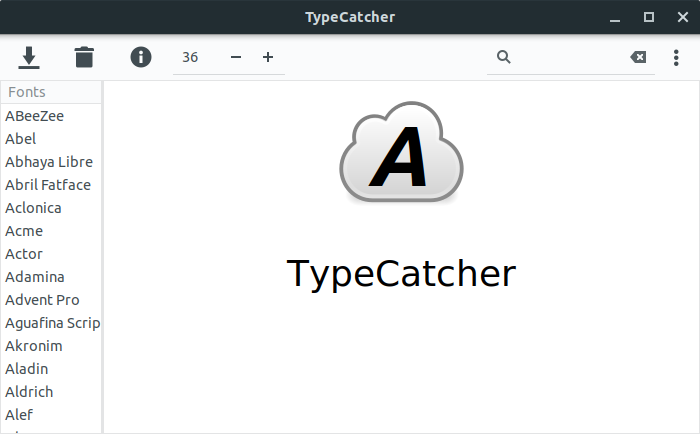Pick Adamina in the font list
Screen dimensions: 700x434
click(51, 277)
